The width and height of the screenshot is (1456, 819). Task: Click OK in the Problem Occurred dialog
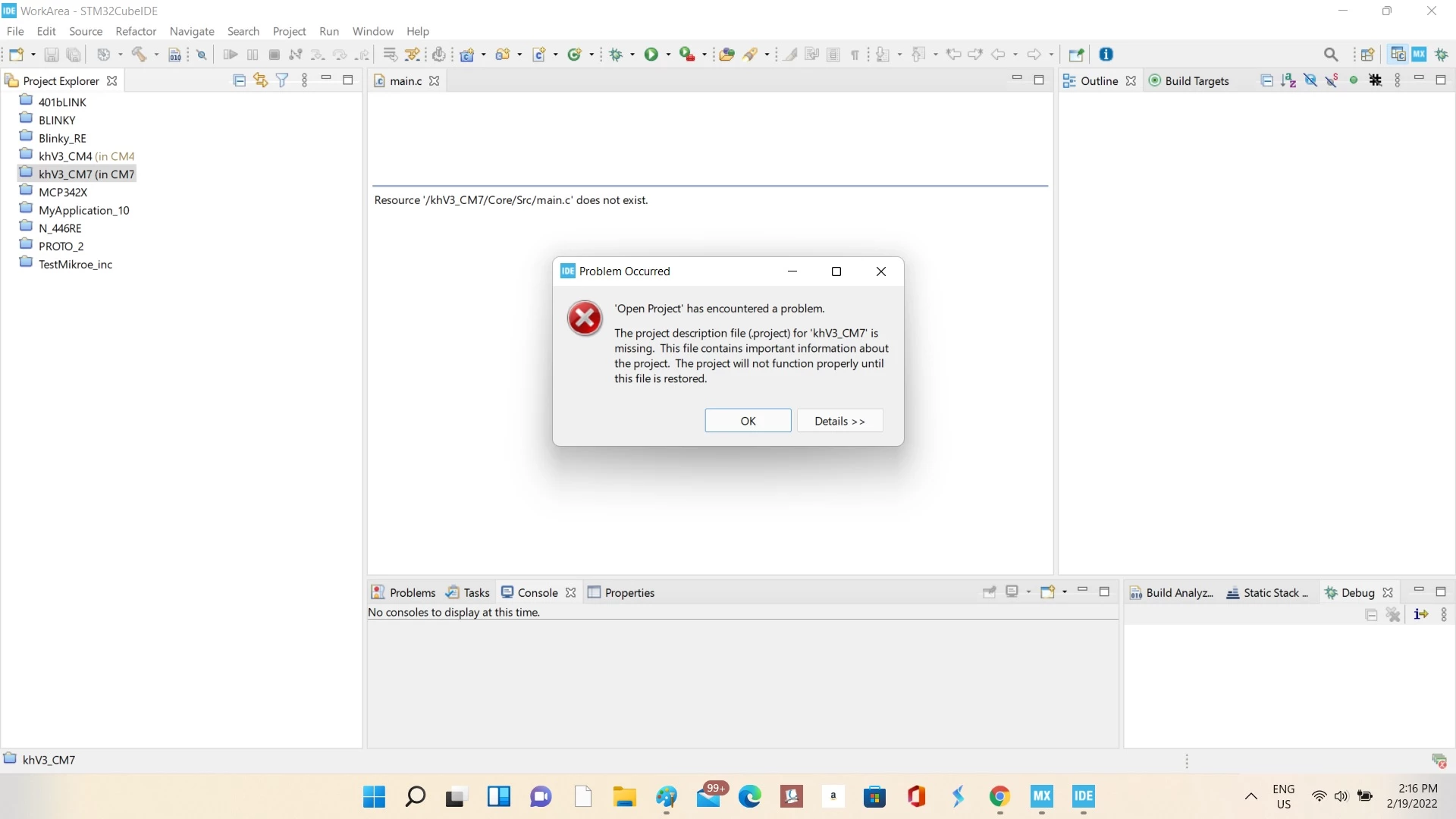coord(748,421)
